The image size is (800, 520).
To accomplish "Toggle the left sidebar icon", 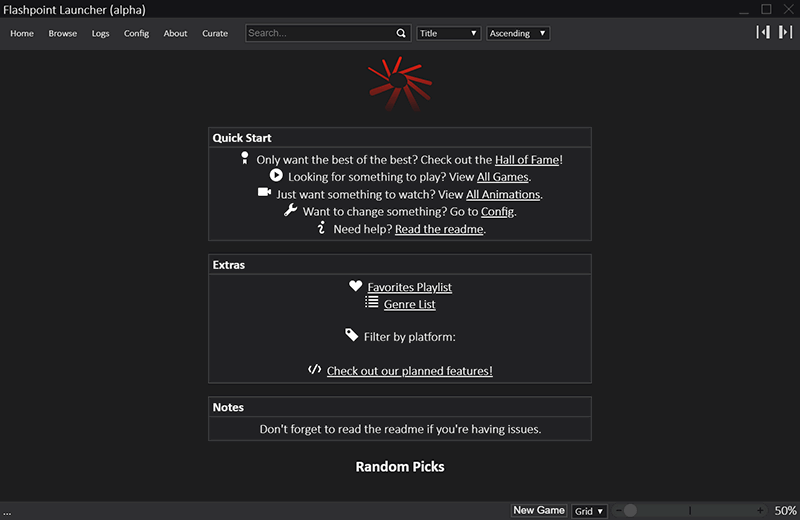I will [763, 32].
